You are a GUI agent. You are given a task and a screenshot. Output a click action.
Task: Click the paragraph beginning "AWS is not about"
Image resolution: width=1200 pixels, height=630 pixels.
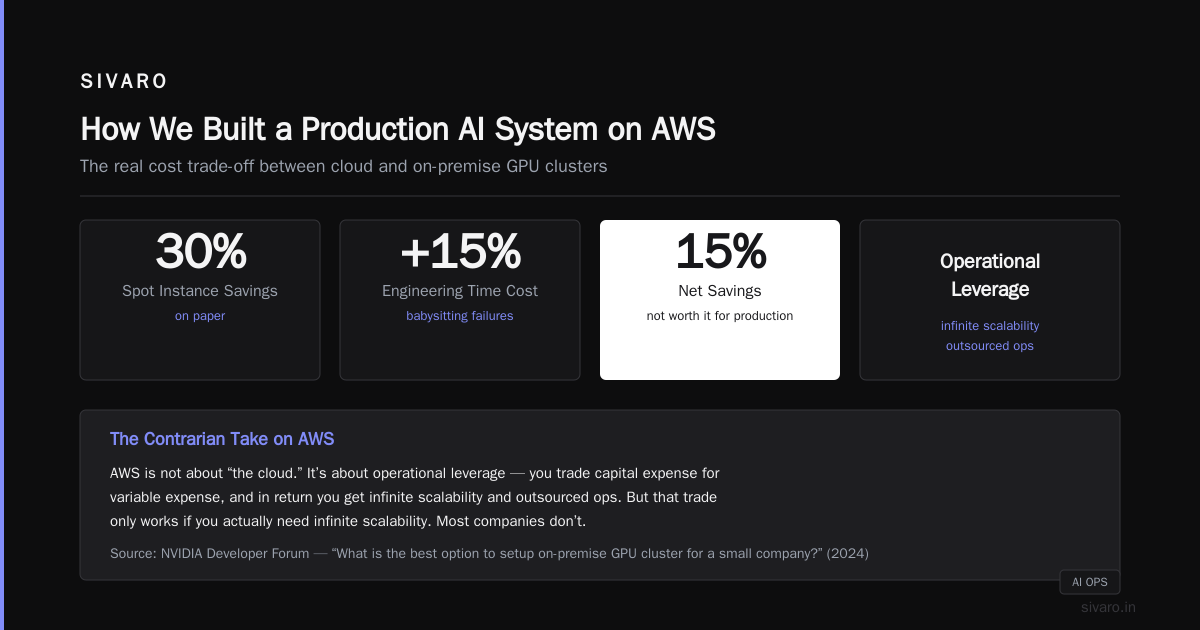click(414, 497)
